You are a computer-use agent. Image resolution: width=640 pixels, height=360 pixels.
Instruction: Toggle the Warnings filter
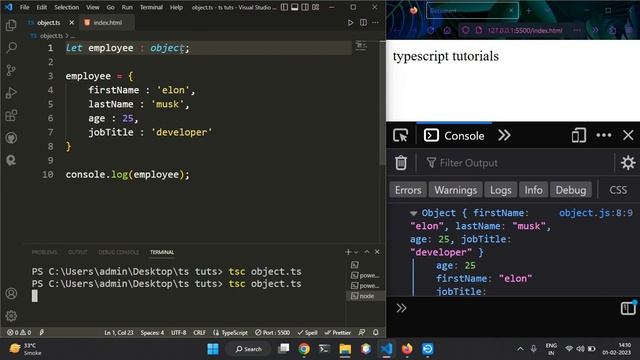tap(456, 190)
